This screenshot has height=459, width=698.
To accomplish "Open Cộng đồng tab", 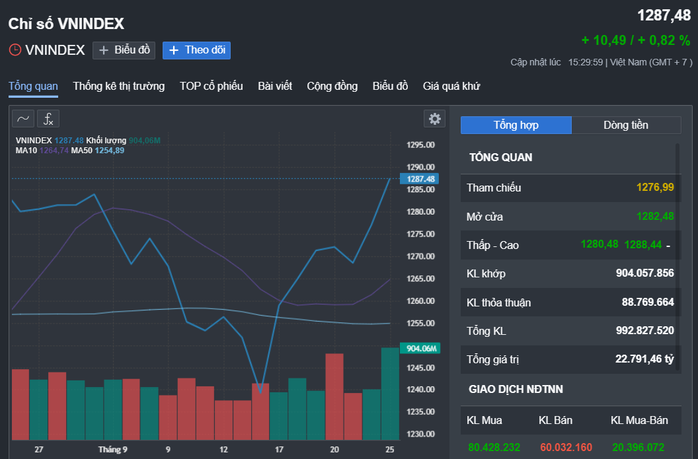I will click(332, 86).
